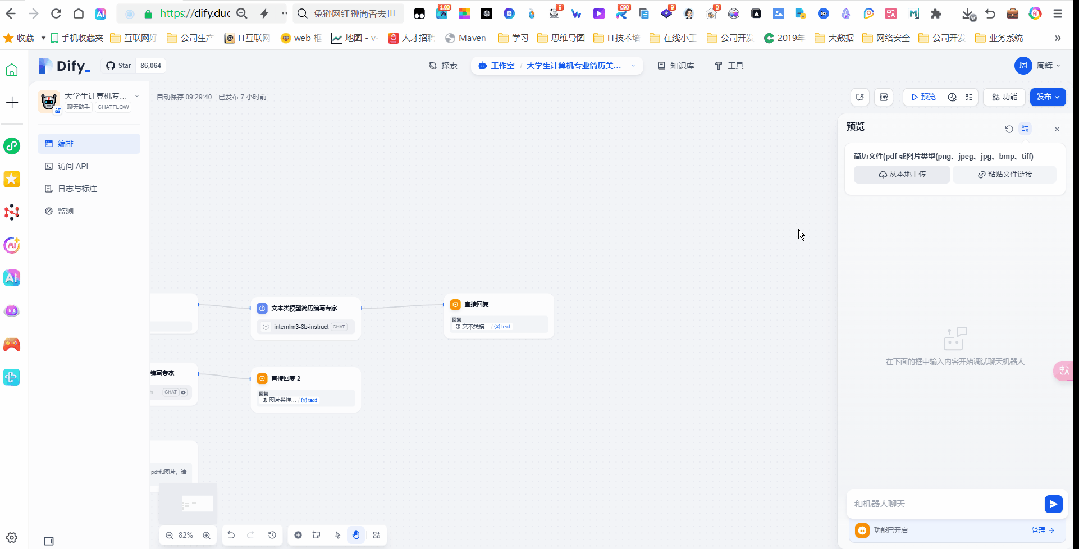
Task: Open the Tools tab in top navigation
Action: point(729,65)
